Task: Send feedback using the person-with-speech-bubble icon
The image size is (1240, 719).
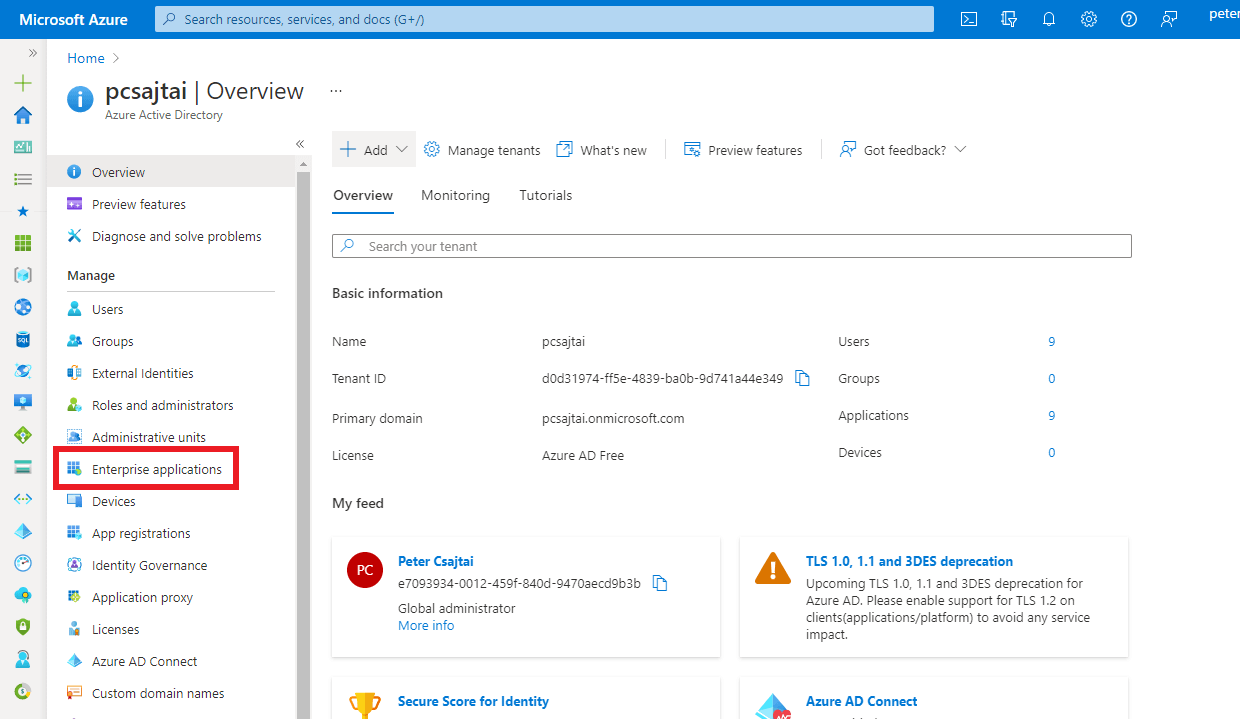Action: 1168,18
